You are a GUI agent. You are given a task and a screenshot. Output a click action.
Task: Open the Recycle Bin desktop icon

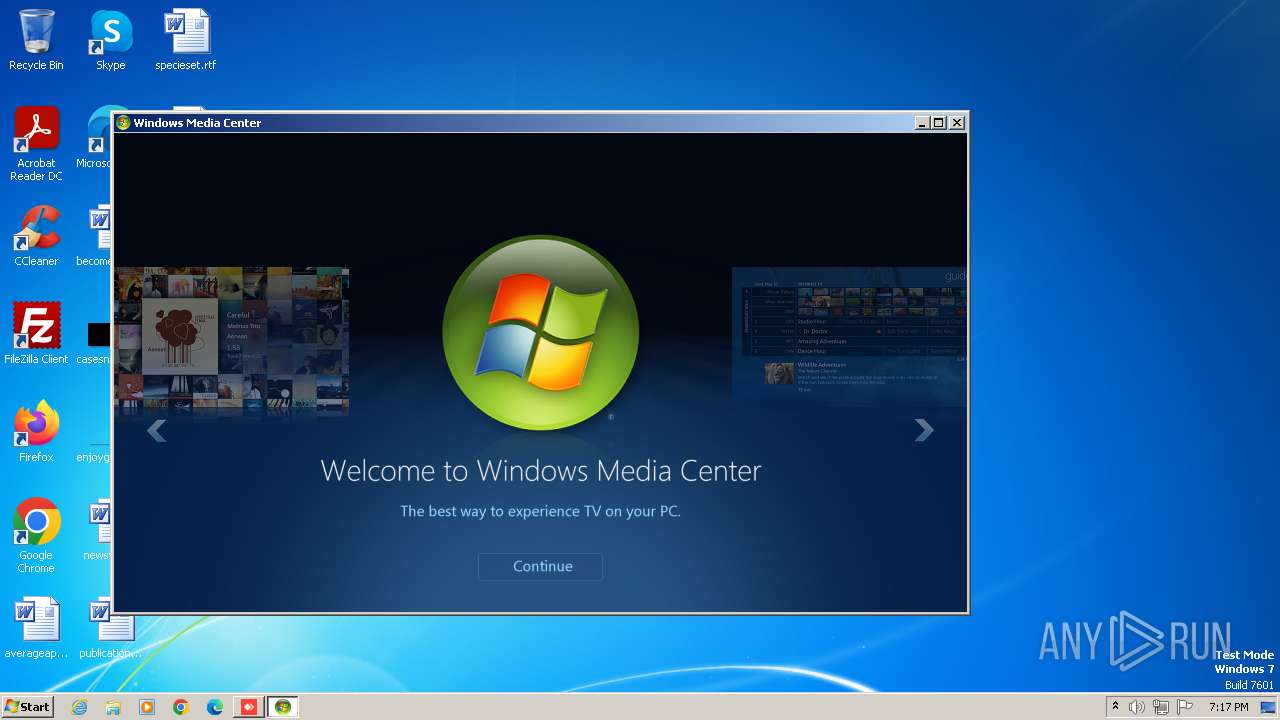coord(36,40)
